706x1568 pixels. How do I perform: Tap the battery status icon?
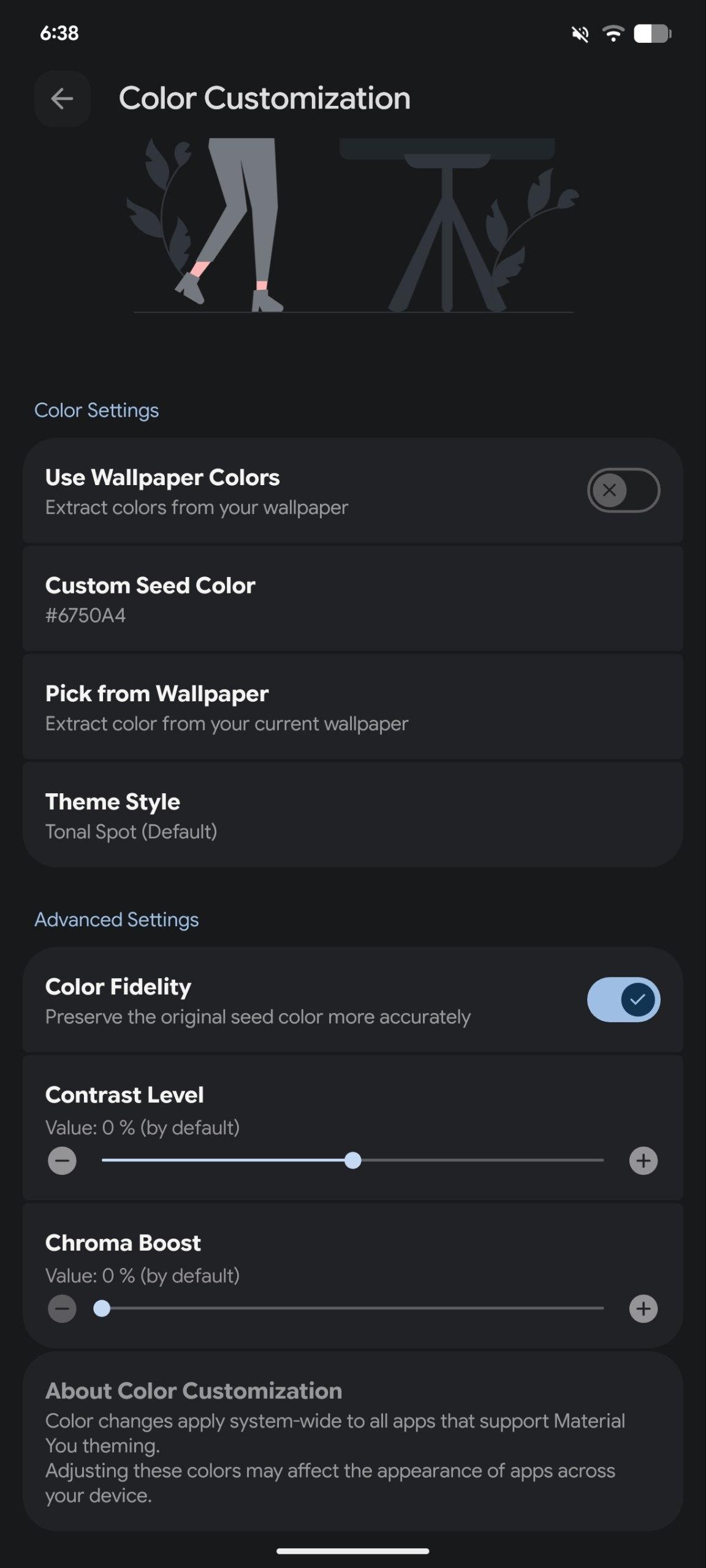(652, 34)
